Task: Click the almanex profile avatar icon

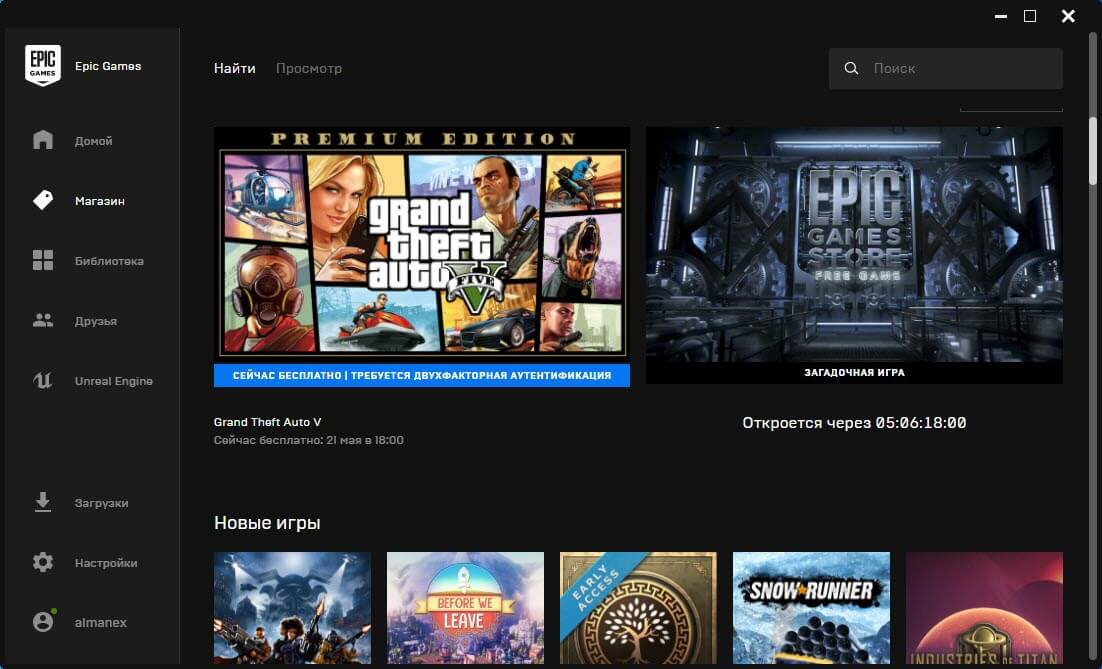Action: coord(43,621)
